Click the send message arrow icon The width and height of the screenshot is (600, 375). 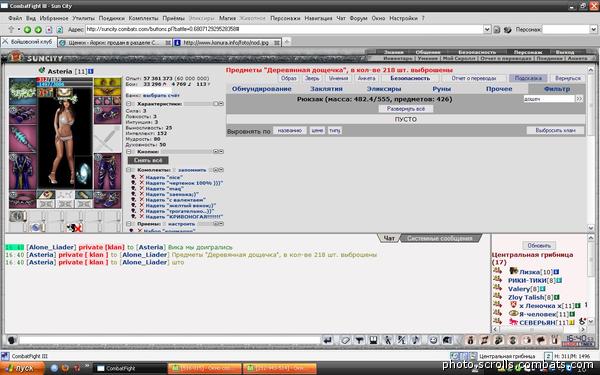click(328, 340)
